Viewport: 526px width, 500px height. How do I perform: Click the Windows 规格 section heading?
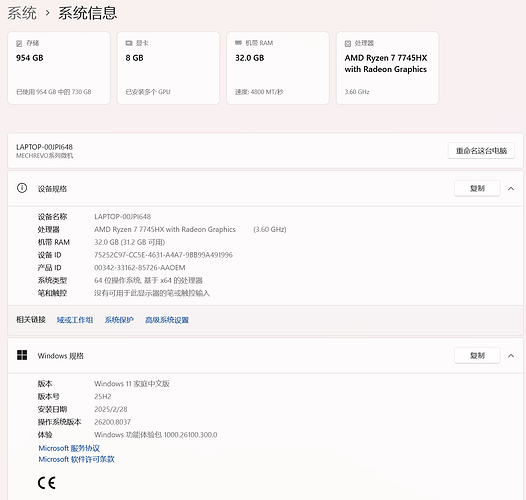[60, 356]
